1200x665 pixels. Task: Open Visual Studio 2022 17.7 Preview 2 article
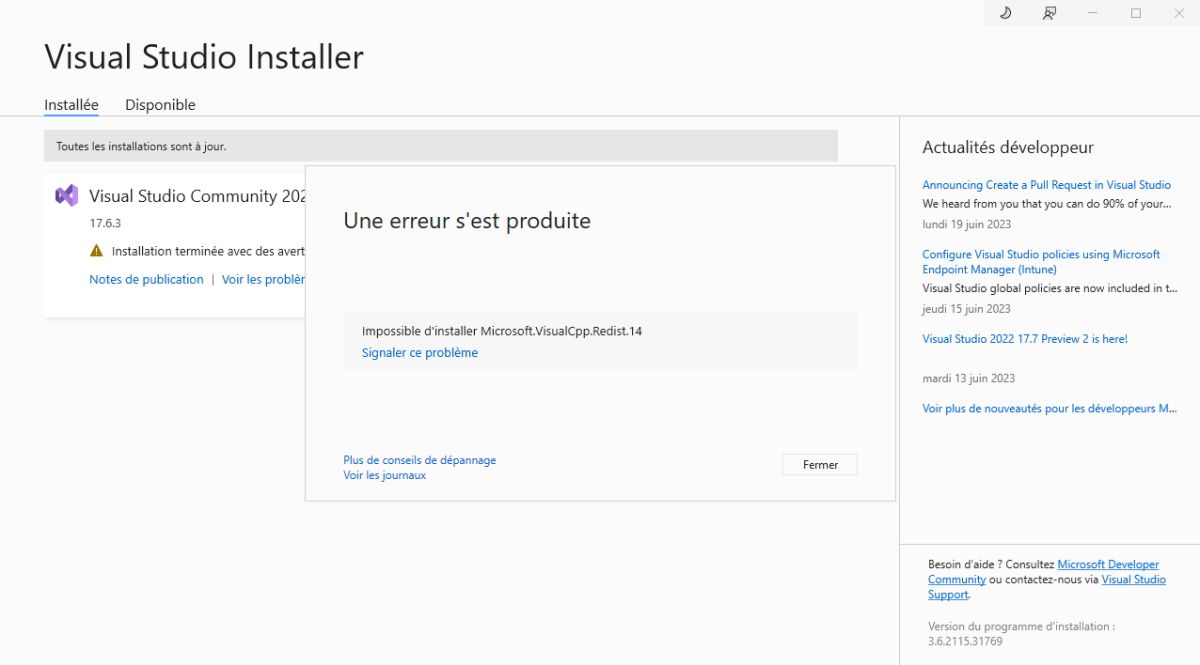(1025, 339)
